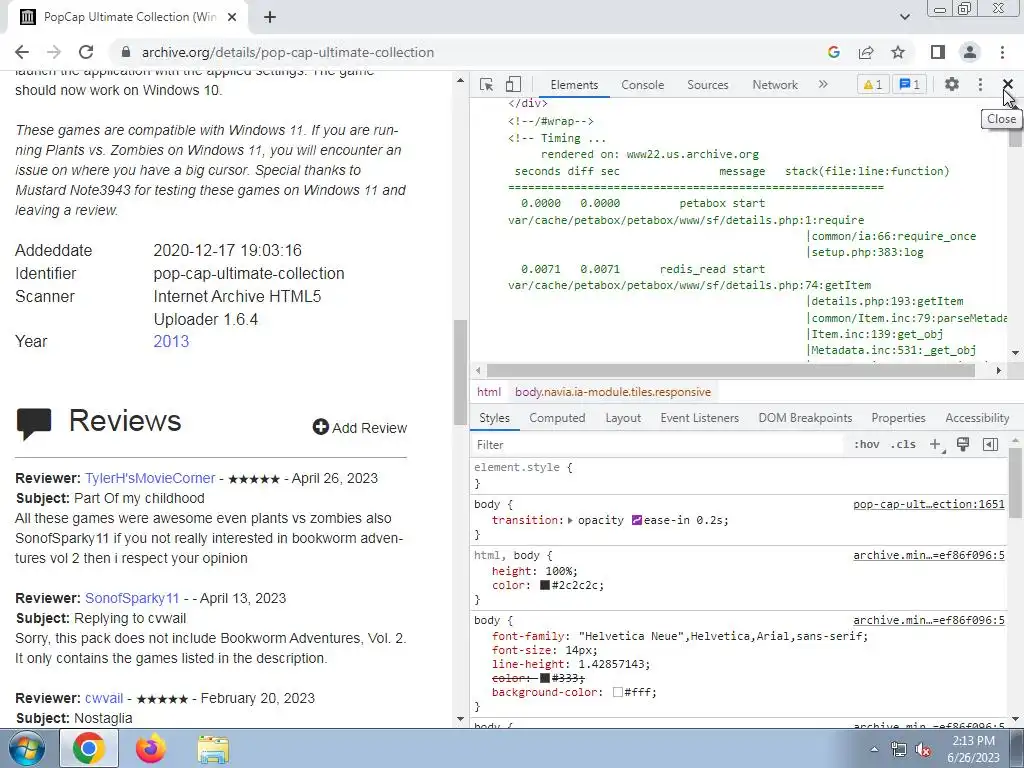The image size is (1024, 768).
Task: Open File Explorer from the taskbar
Action: pos(213,749)
